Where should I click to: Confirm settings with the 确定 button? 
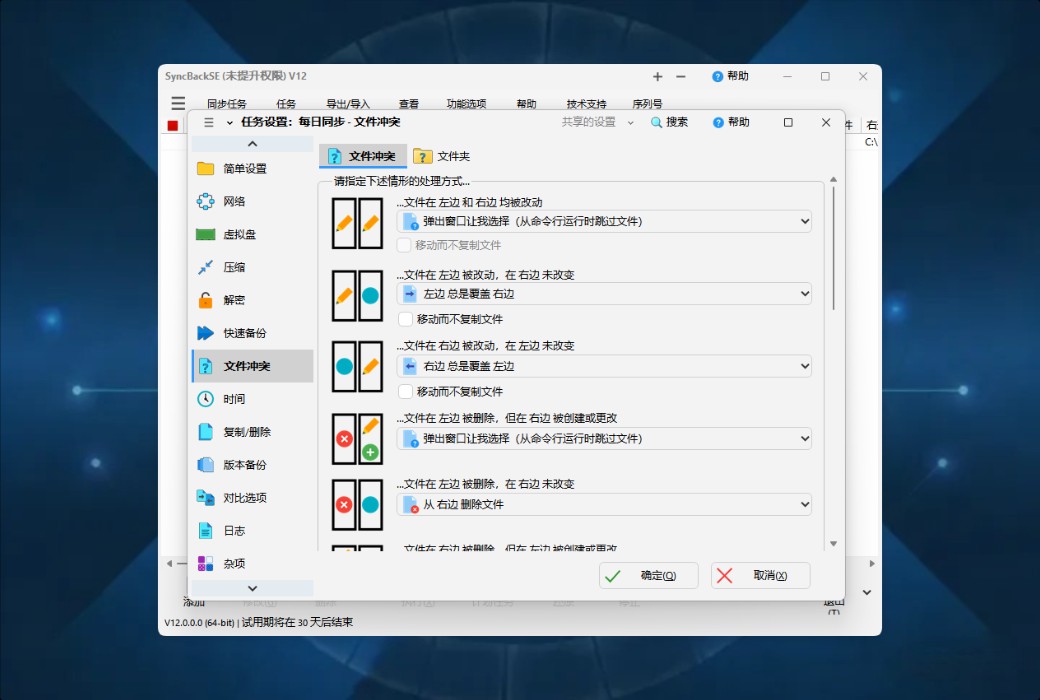[648, 575]
